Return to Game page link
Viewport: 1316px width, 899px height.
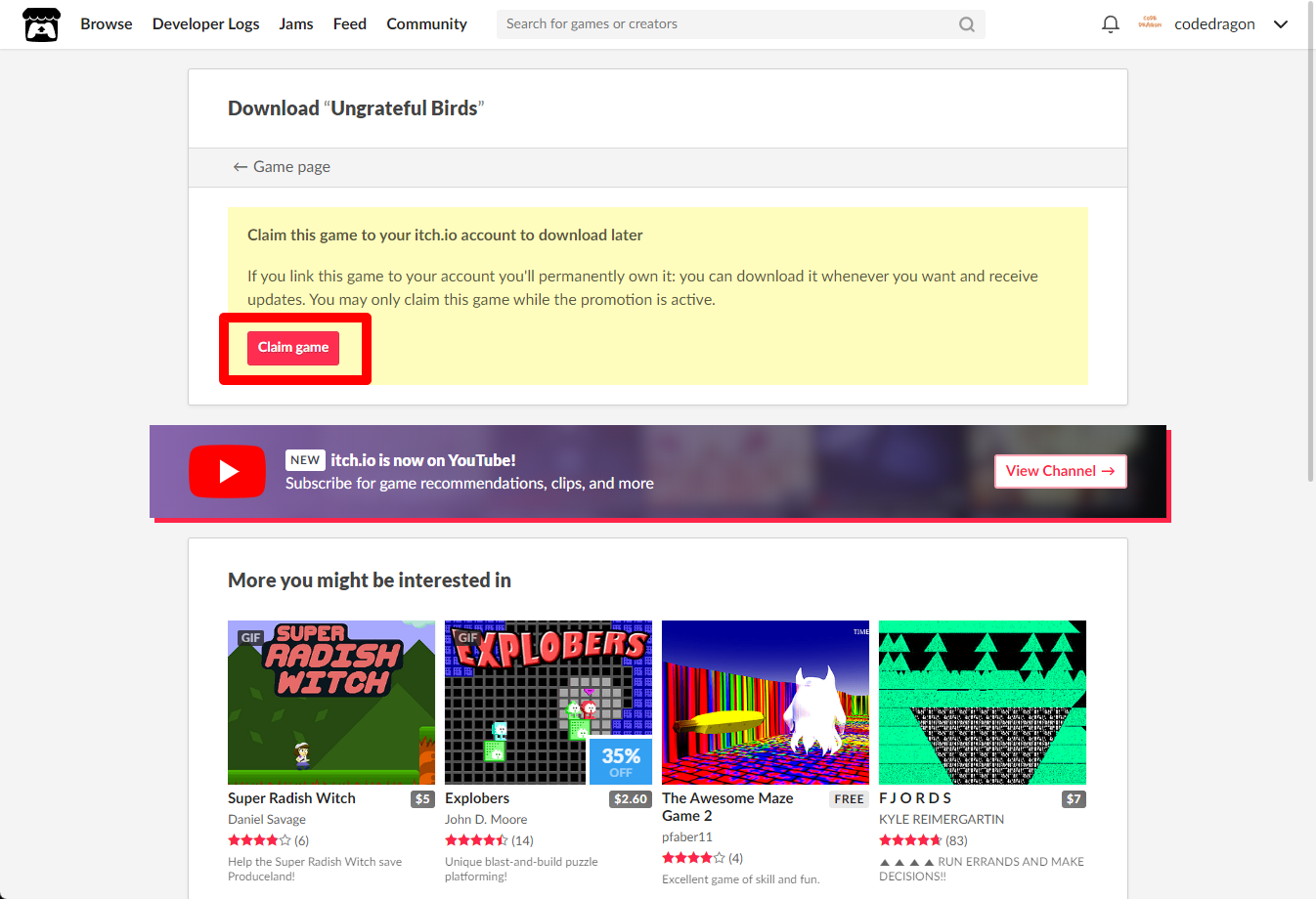pyautogui.click(x=282, y=167)
